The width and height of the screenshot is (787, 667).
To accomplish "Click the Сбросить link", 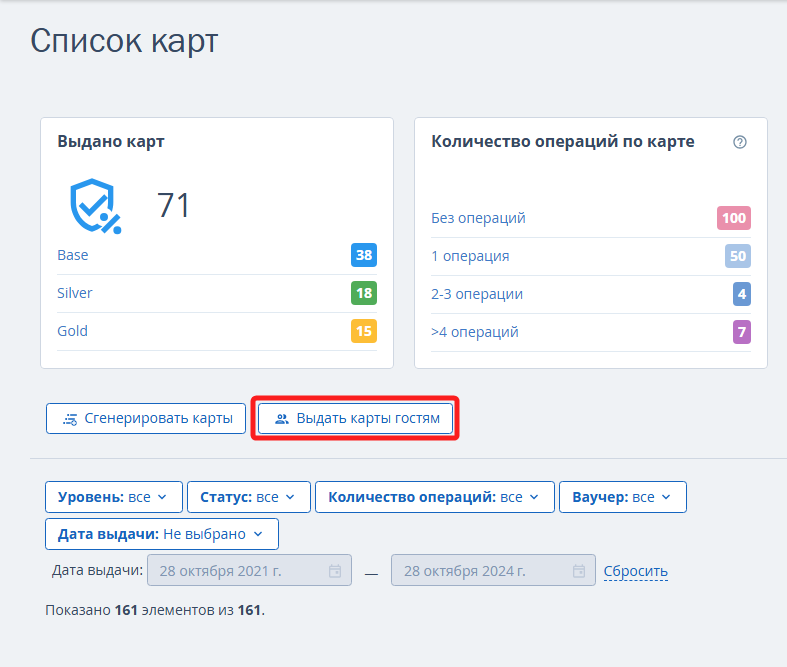I will click(x=635, y=571).
